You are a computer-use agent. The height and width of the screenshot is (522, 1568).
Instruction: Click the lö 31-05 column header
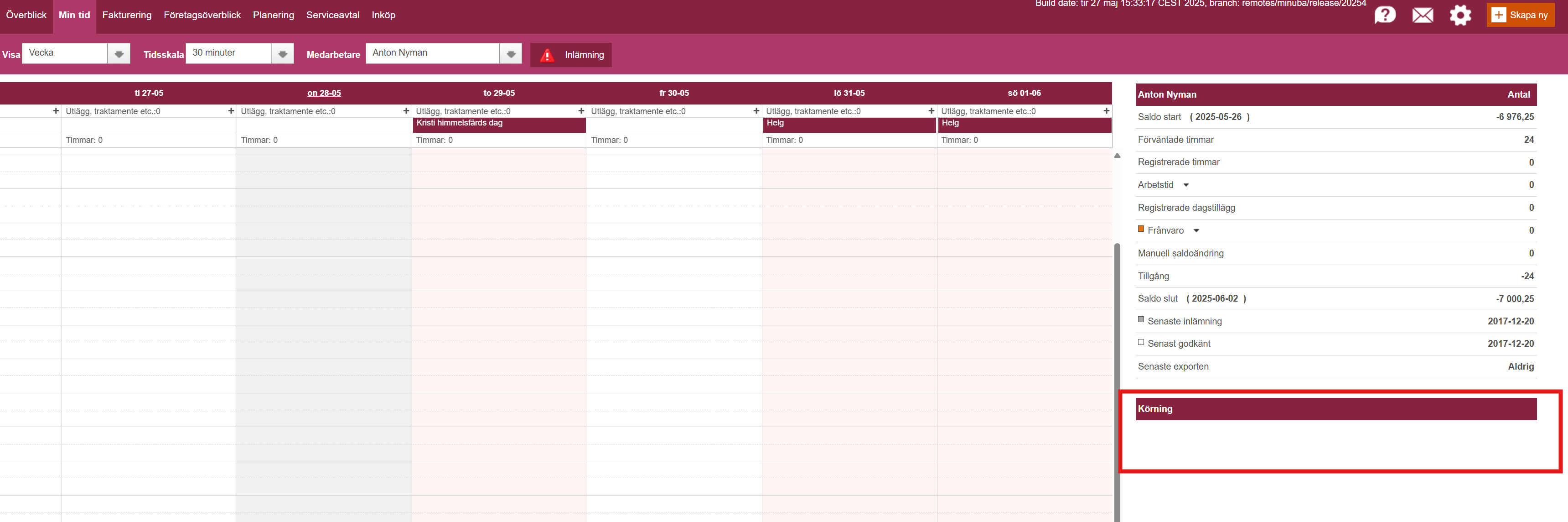point(849,93)
